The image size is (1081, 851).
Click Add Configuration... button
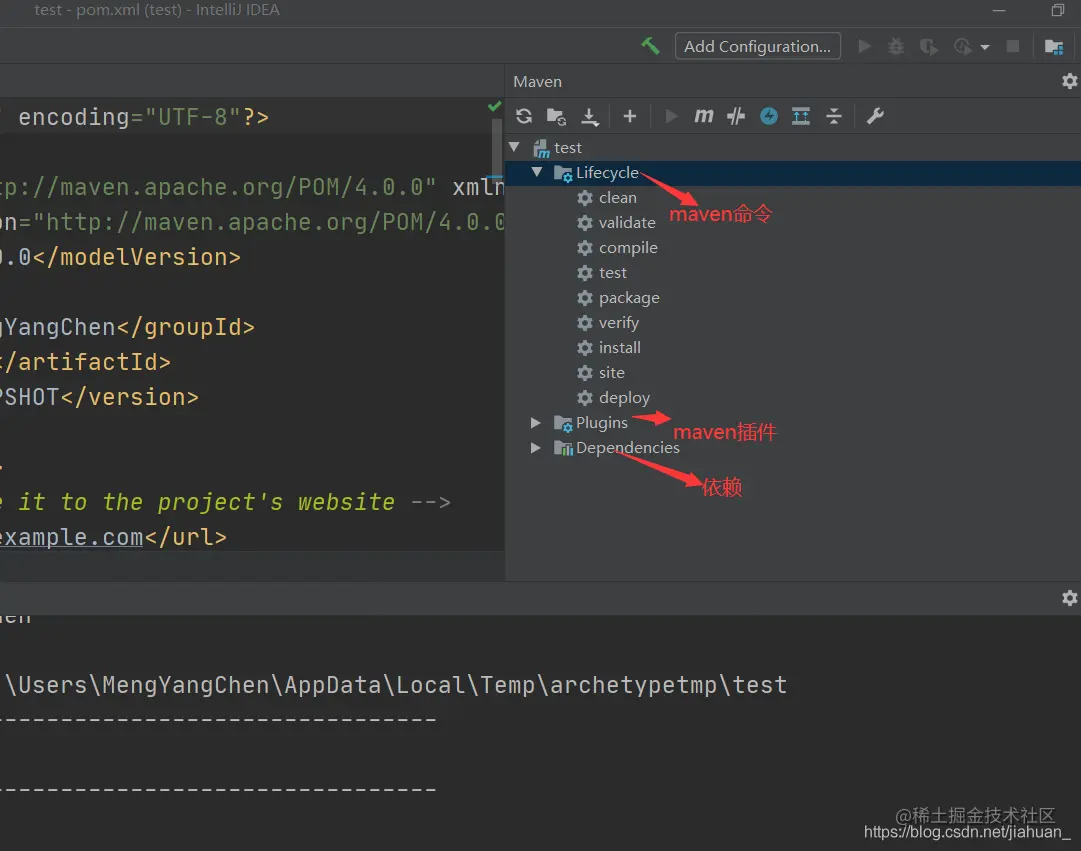click(x=758, y=46)
